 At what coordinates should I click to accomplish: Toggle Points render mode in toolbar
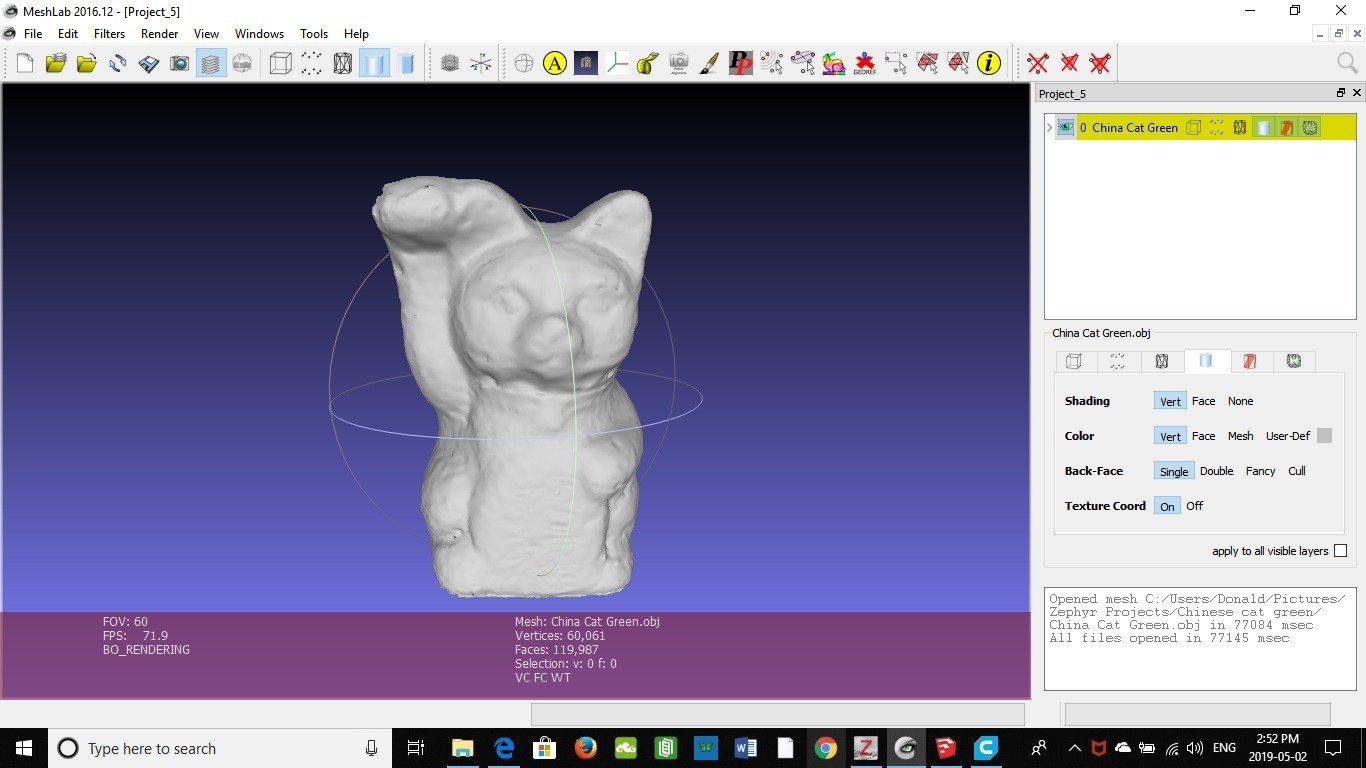pos(312,64)
